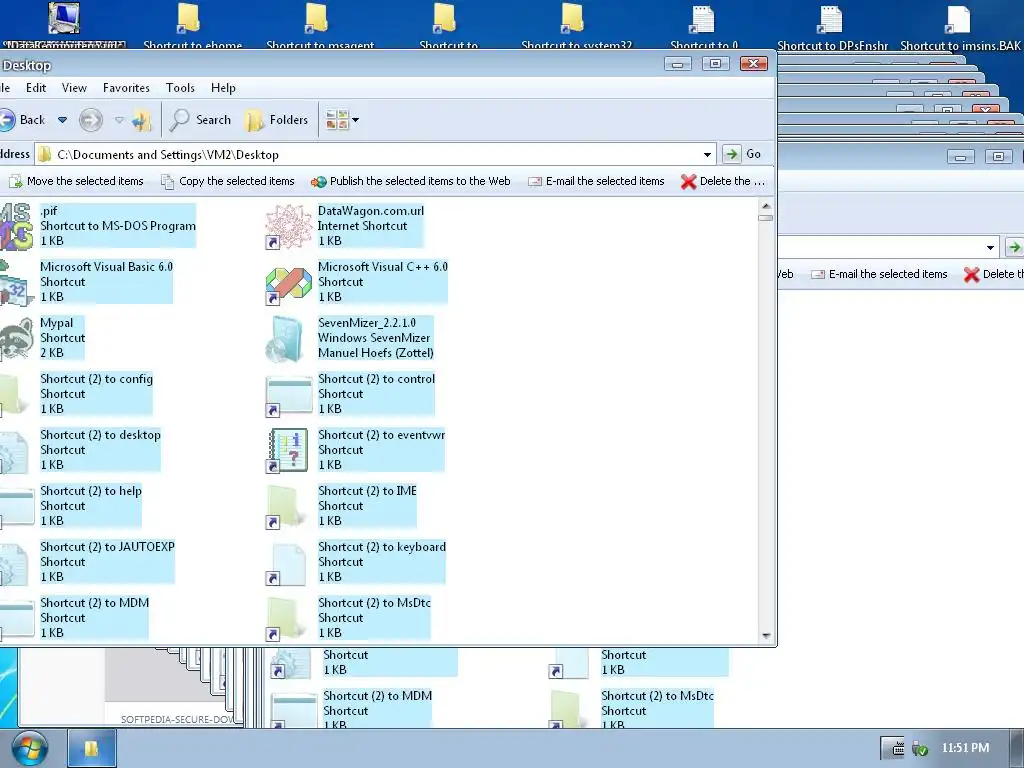The width and height of the screenshot is (1024, 768).
Task: Click the 11:51 PM clock
Action: pos(965,748)
